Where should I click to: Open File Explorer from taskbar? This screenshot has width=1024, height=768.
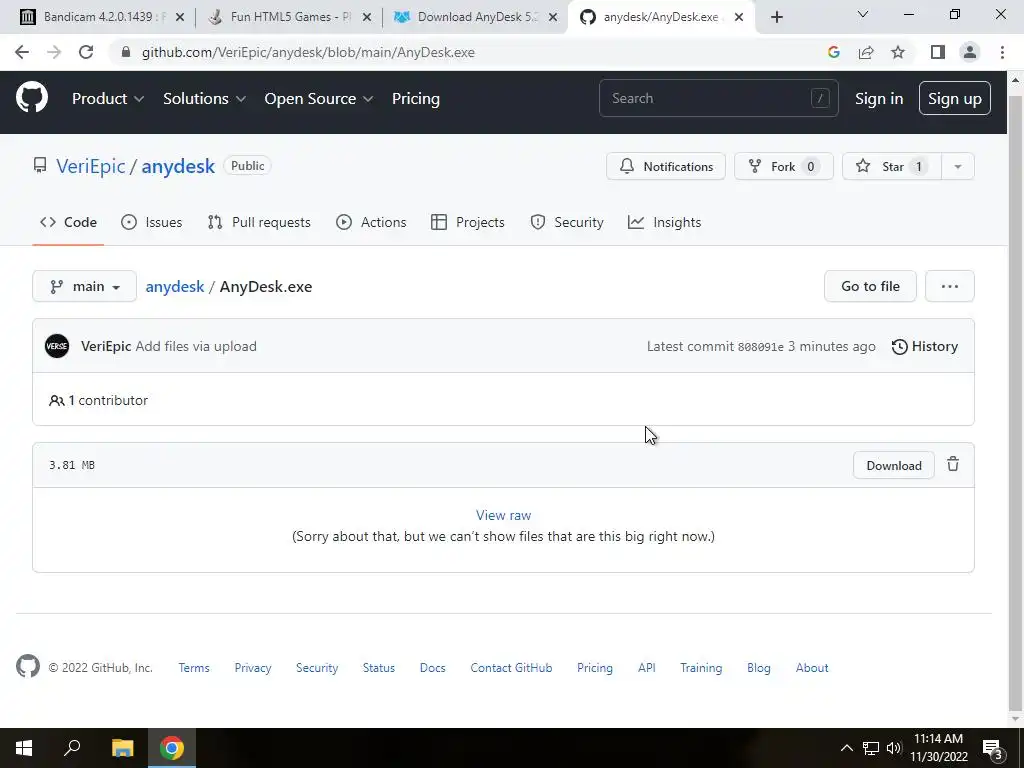[122, 748]
